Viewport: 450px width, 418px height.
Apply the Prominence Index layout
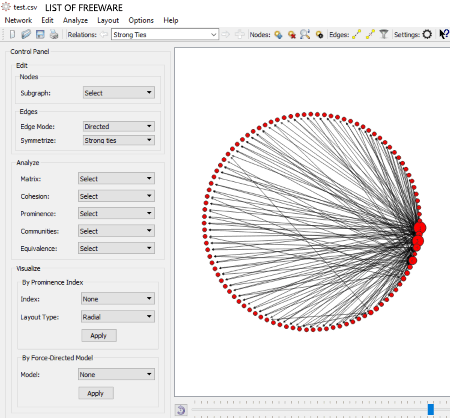click(x=99, y=336)
